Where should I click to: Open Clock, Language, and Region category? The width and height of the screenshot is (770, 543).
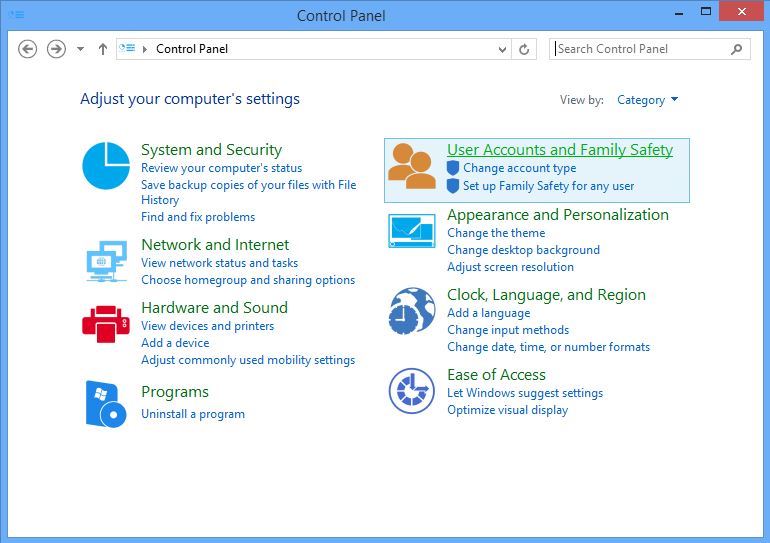click(x=546, y=295)
